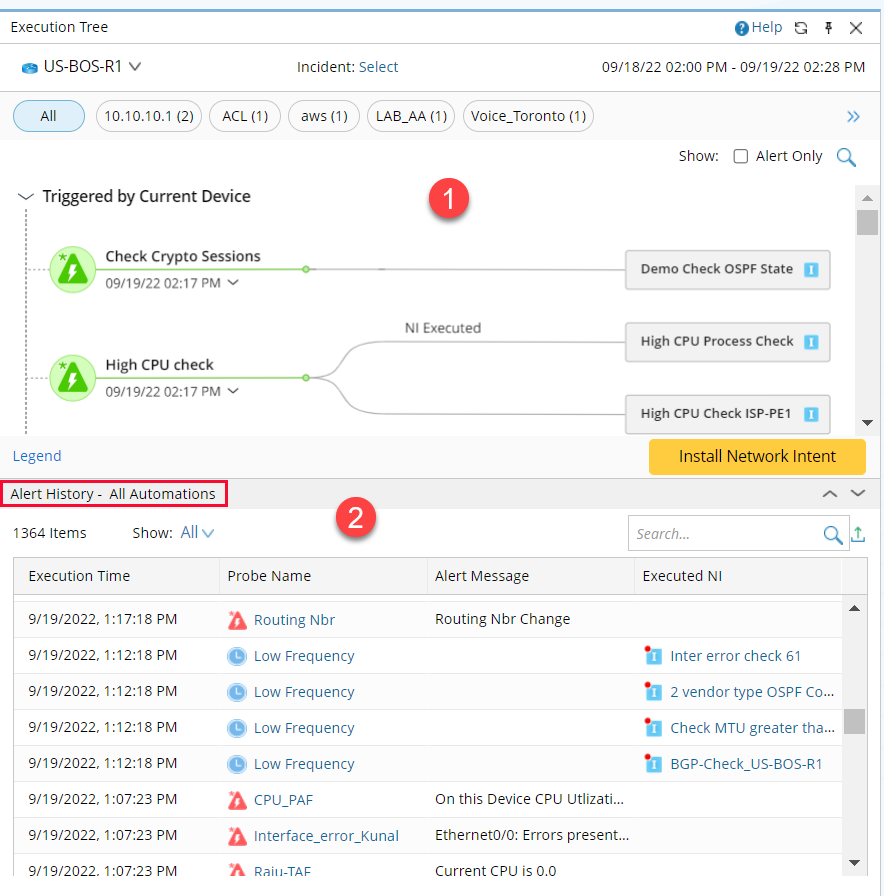
Task: Enable the Alert Only checkbox
Action: click(740, 156)
